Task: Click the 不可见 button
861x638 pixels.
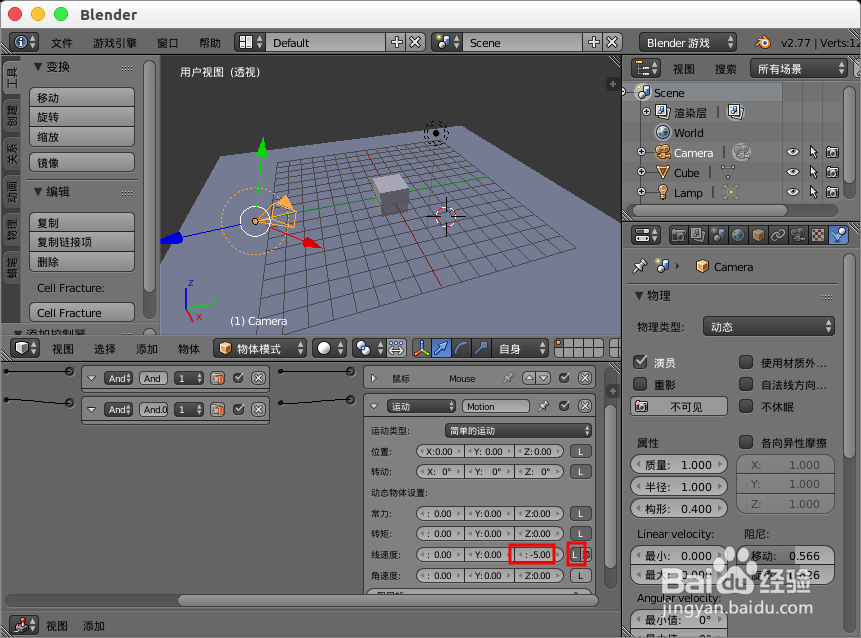Action: click(x=679, y=406)
